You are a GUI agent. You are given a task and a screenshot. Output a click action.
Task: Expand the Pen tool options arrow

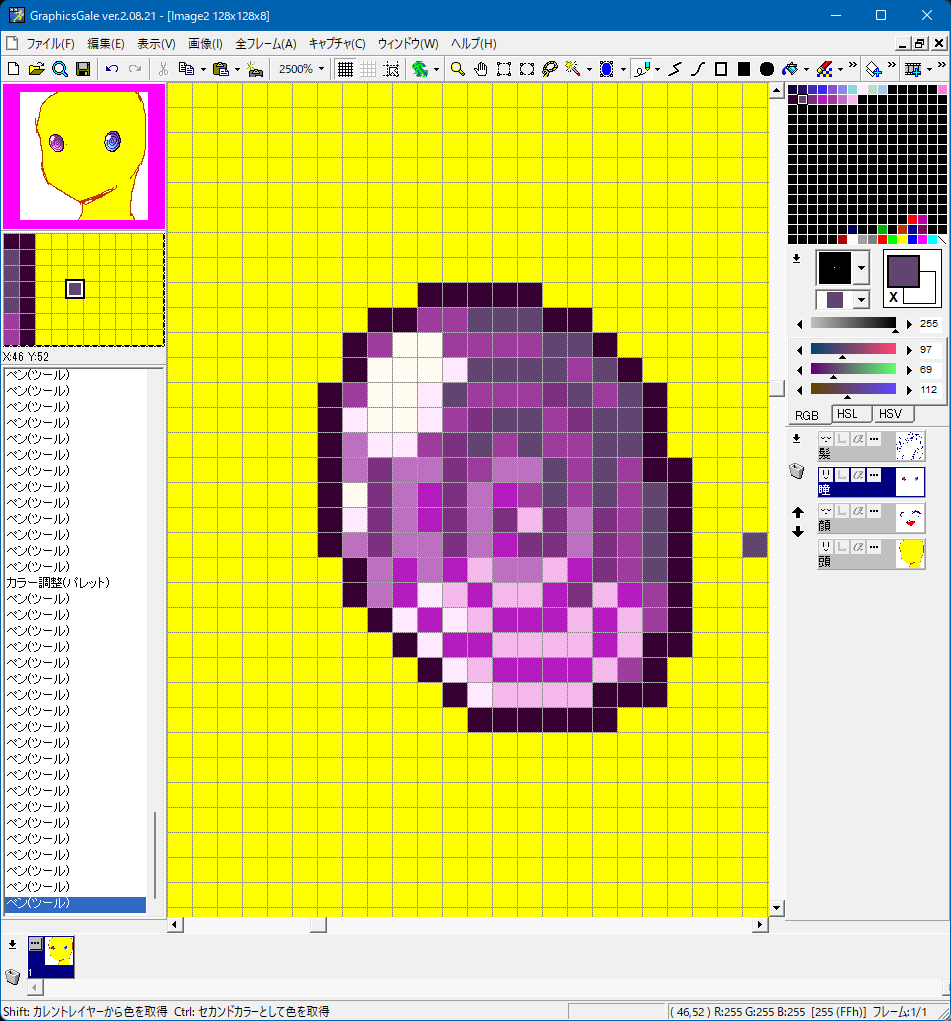[x=657, y=69]
